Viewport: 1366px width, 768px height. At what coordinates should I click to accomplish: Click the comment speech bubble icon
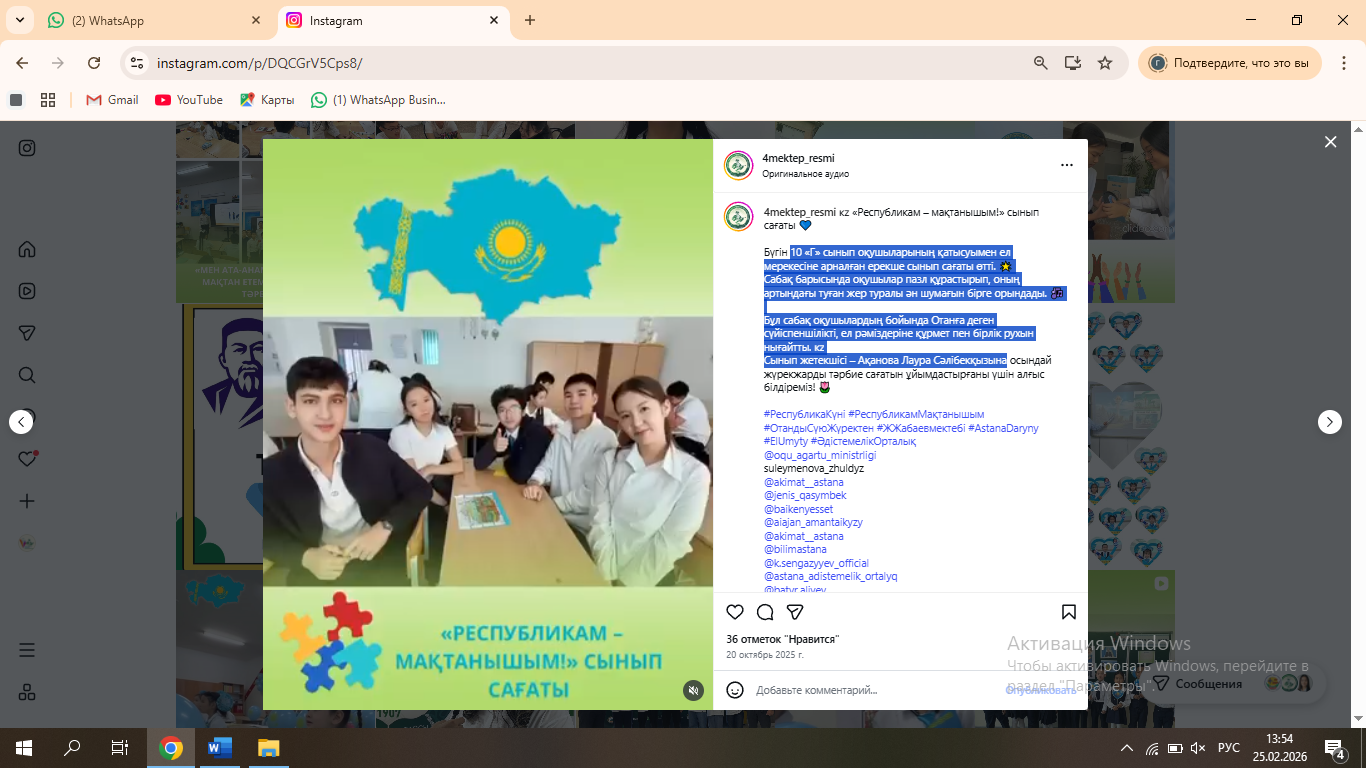[x=765, y=612]
